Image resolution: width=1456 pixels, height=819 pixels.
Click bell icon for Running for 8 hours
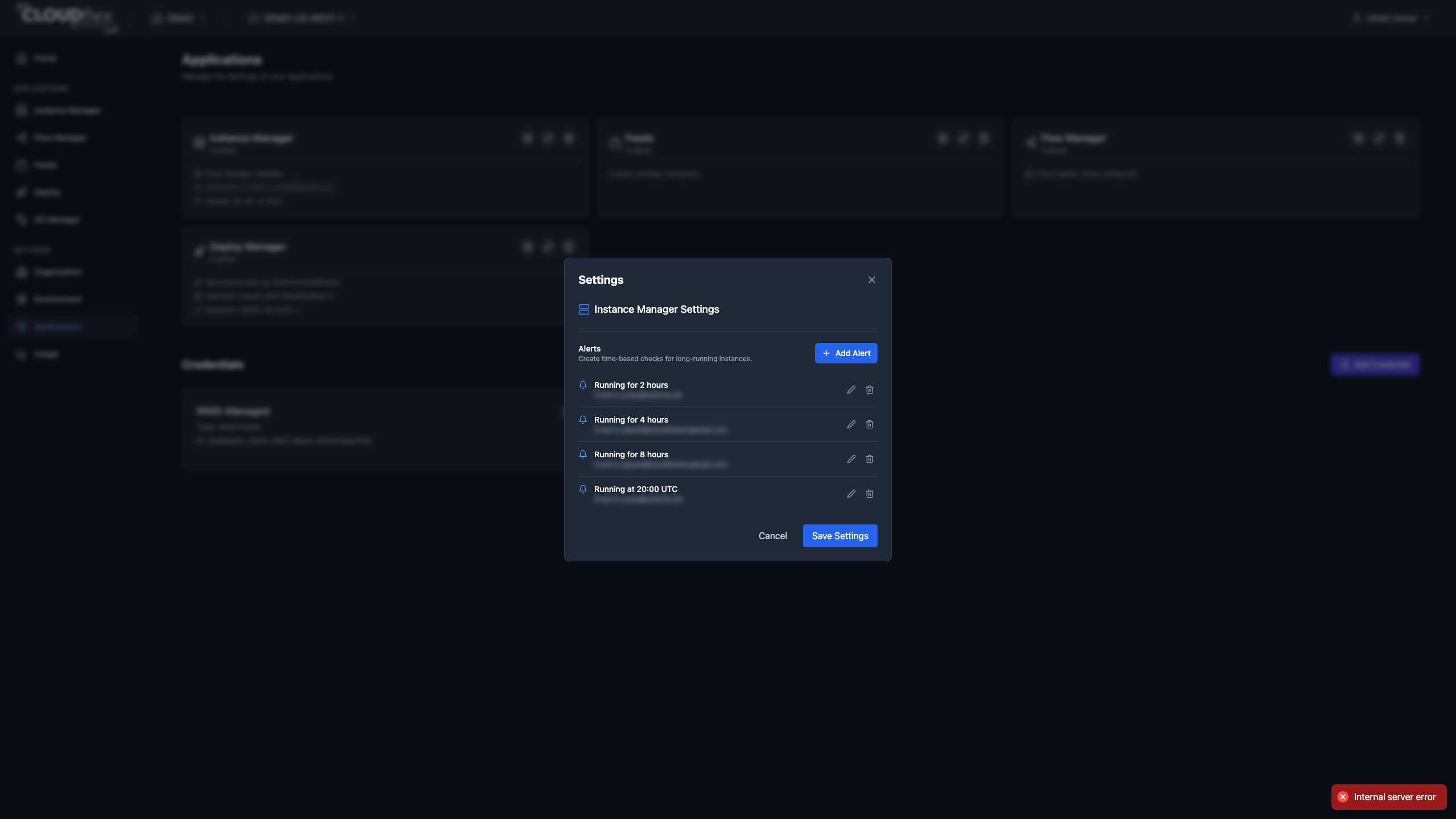pyautogui.click(x=583, y=454)
